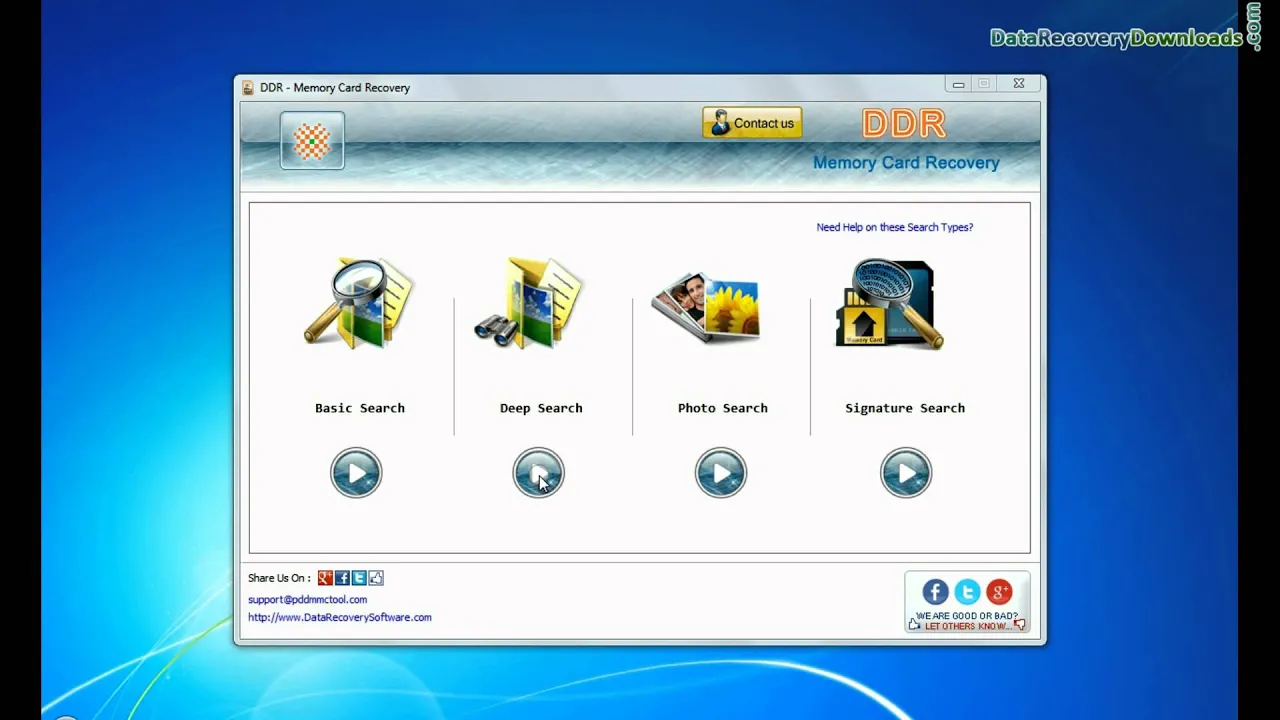
Task: Start Photo Search with its play button
Action: click(x=721, y=473)
